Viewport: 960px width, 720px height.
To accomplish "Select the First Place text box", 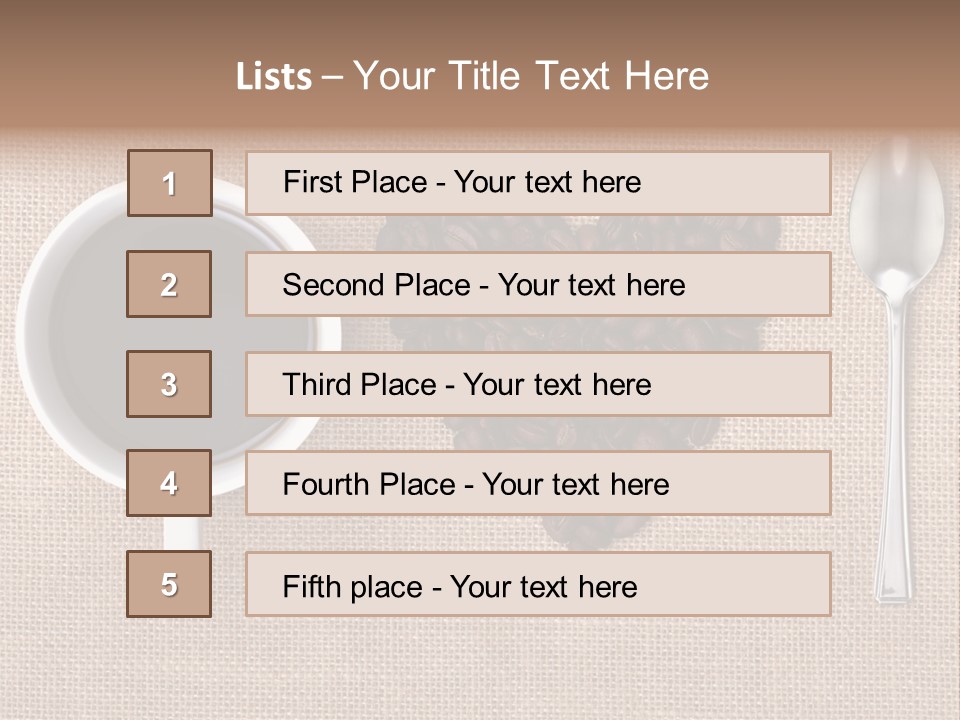I will pos(538,183).
